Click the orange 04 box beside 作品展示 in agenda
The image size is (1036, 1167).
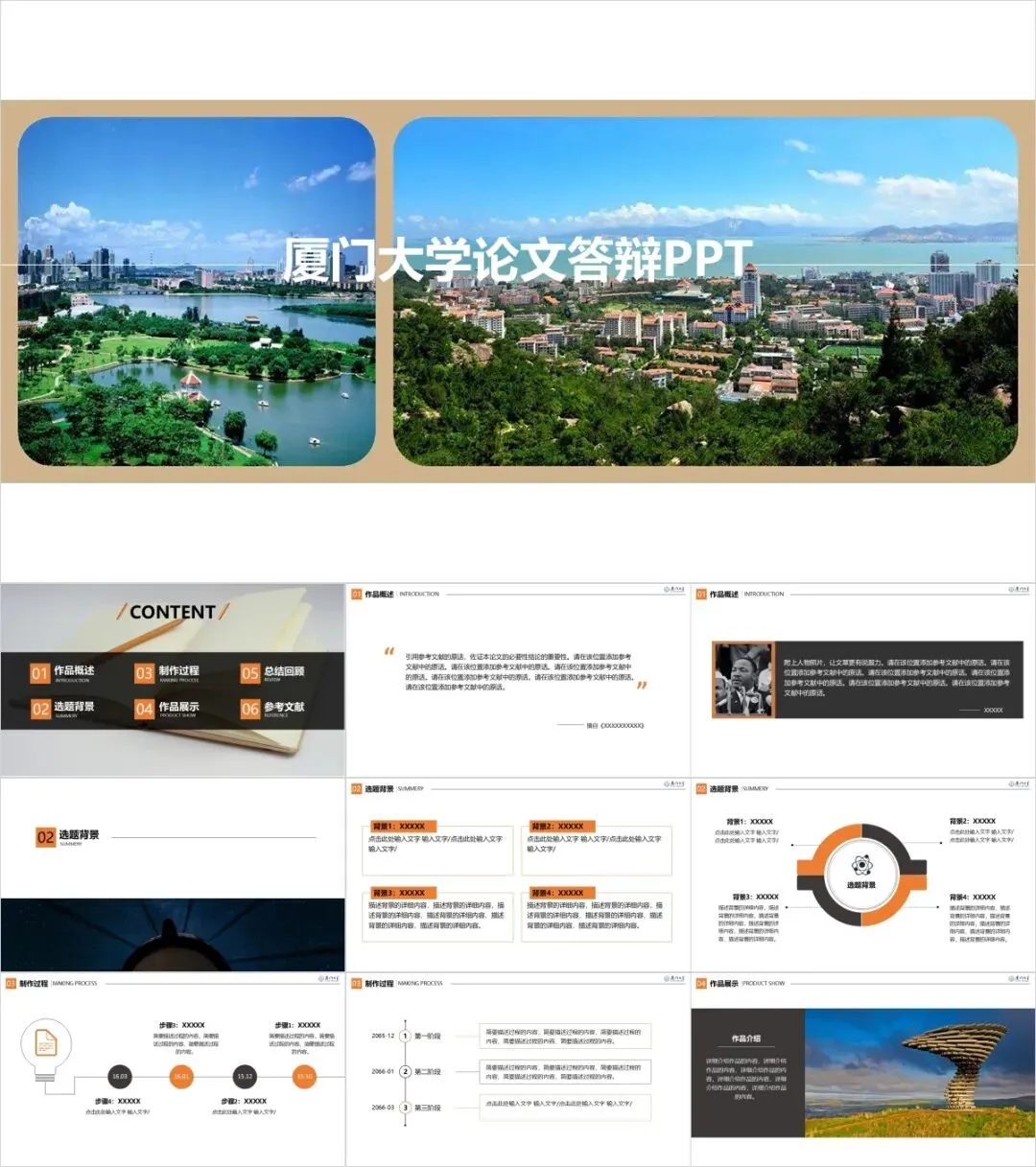pos(144,709)
